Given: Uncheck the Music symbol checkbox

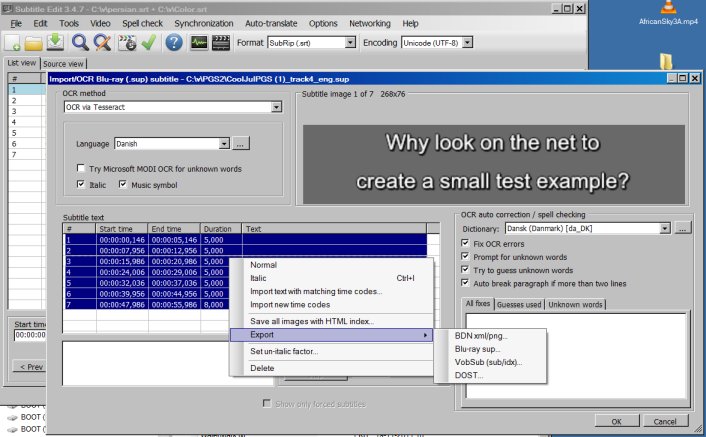Looking at the screenshot, I should tap(122, 185).
